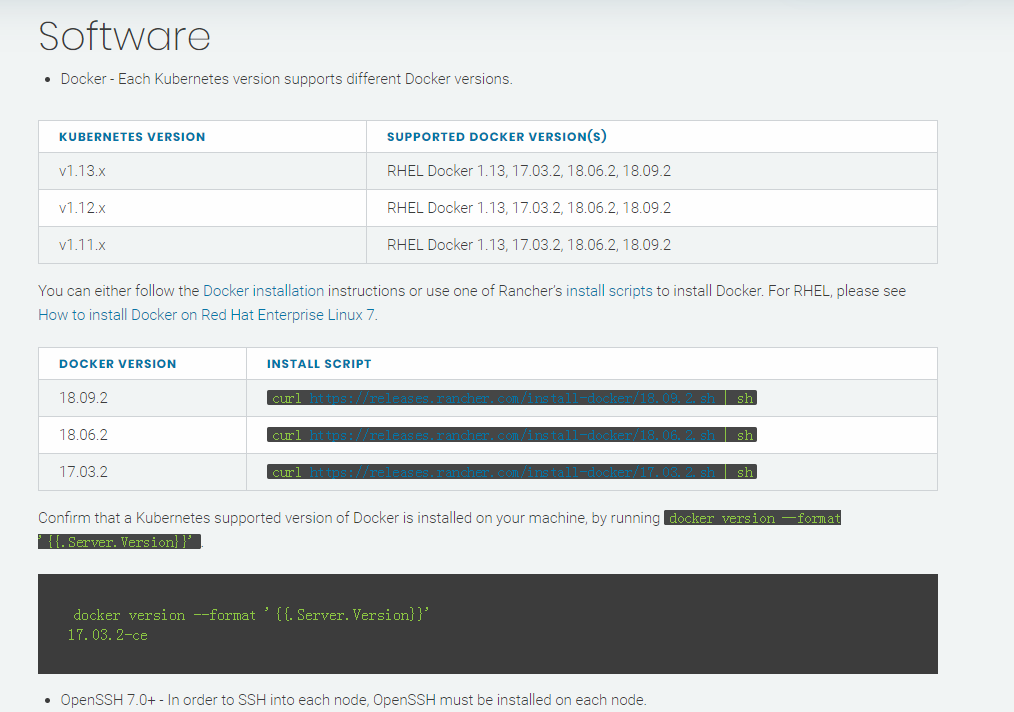Click the docker version command in code block
This screenshot has height=712, width=1014.
251,615
